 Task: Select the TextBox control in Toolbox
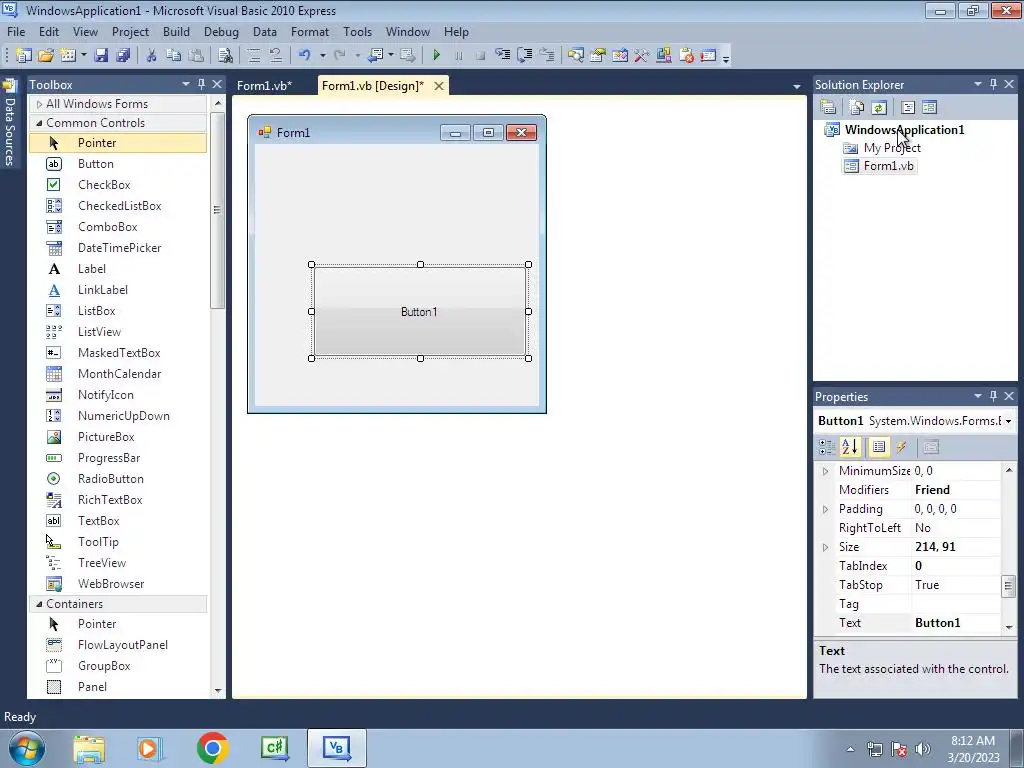118,520
